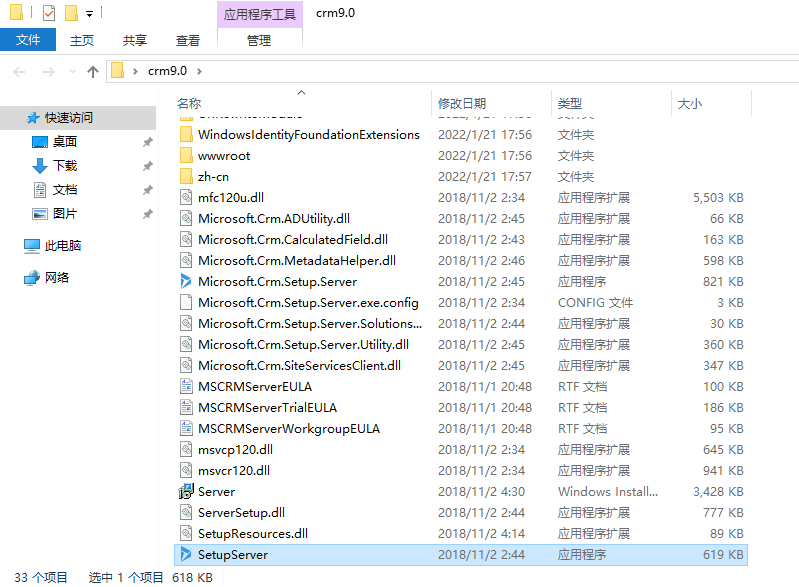Unpin 文档 using its pin icon
The width and height of the screenshot is (799, 587).
[147, 190]
